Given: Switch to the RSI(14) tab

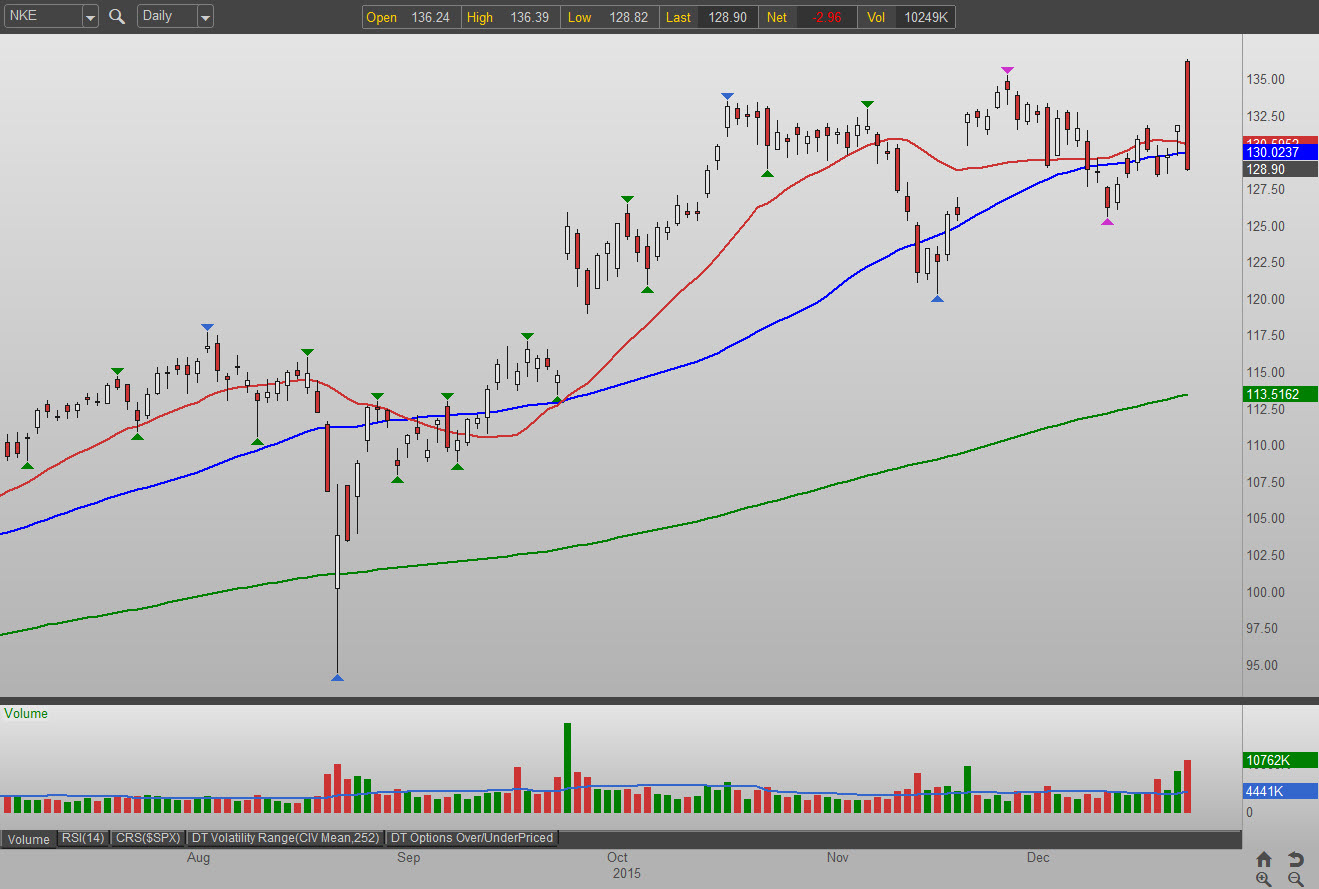Looking at the screenshot, I should point(82,838).
